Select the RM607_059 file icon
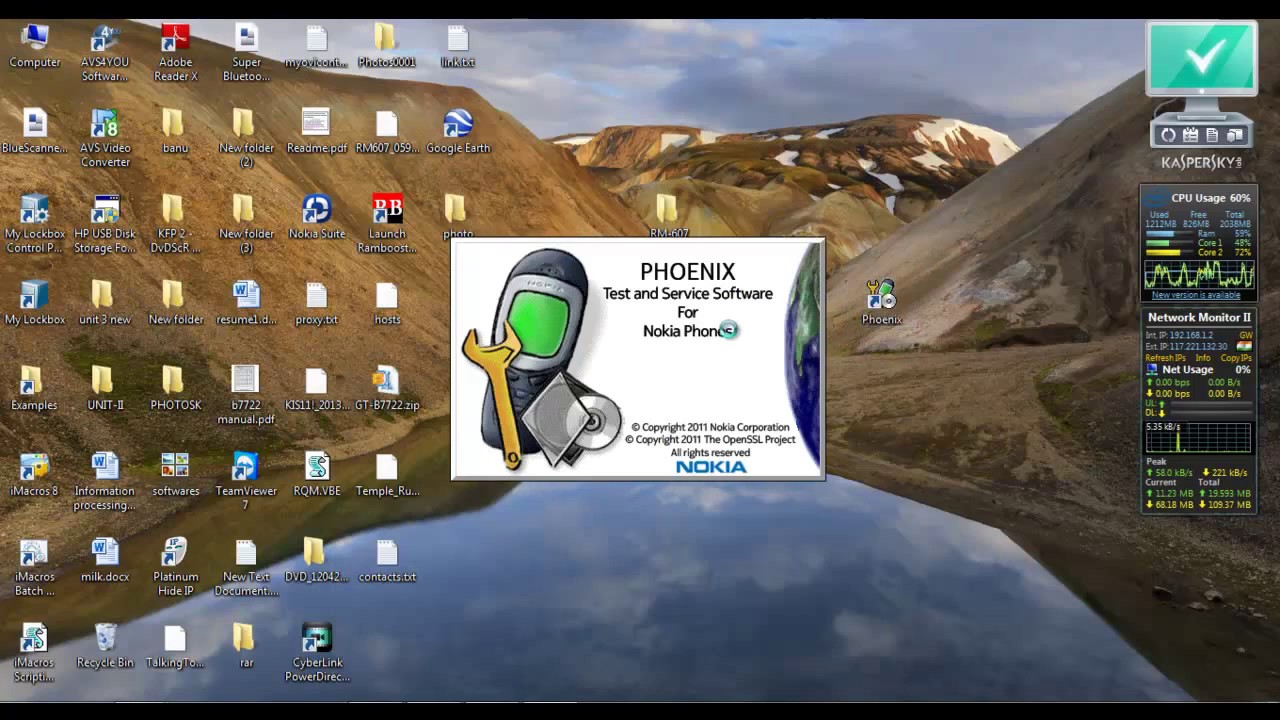 (387, 132)
